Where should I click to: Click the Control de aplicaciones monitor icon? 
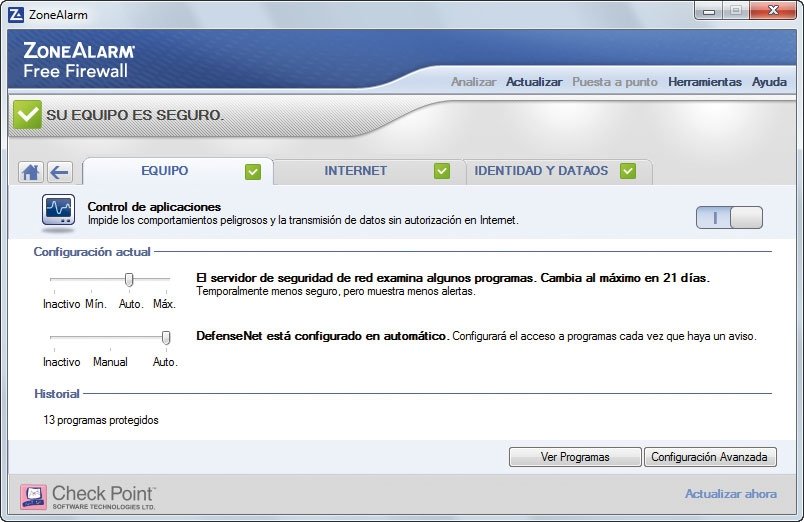pyautogui.click(x=58, y=210)
